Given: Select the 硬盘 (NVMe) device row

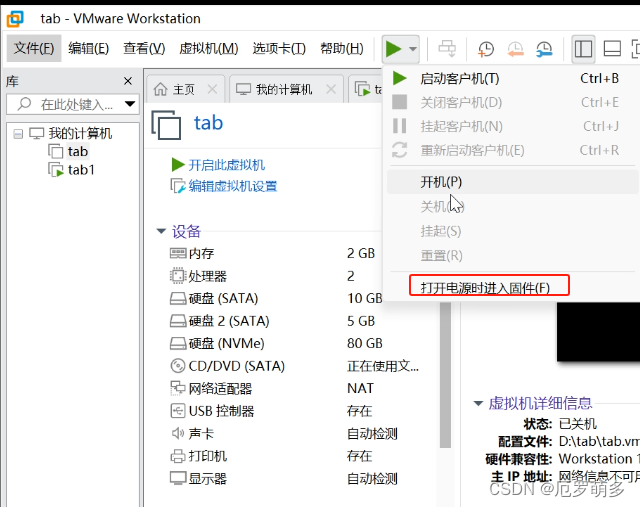Looking at the screenshot, I should pos(275,343).
